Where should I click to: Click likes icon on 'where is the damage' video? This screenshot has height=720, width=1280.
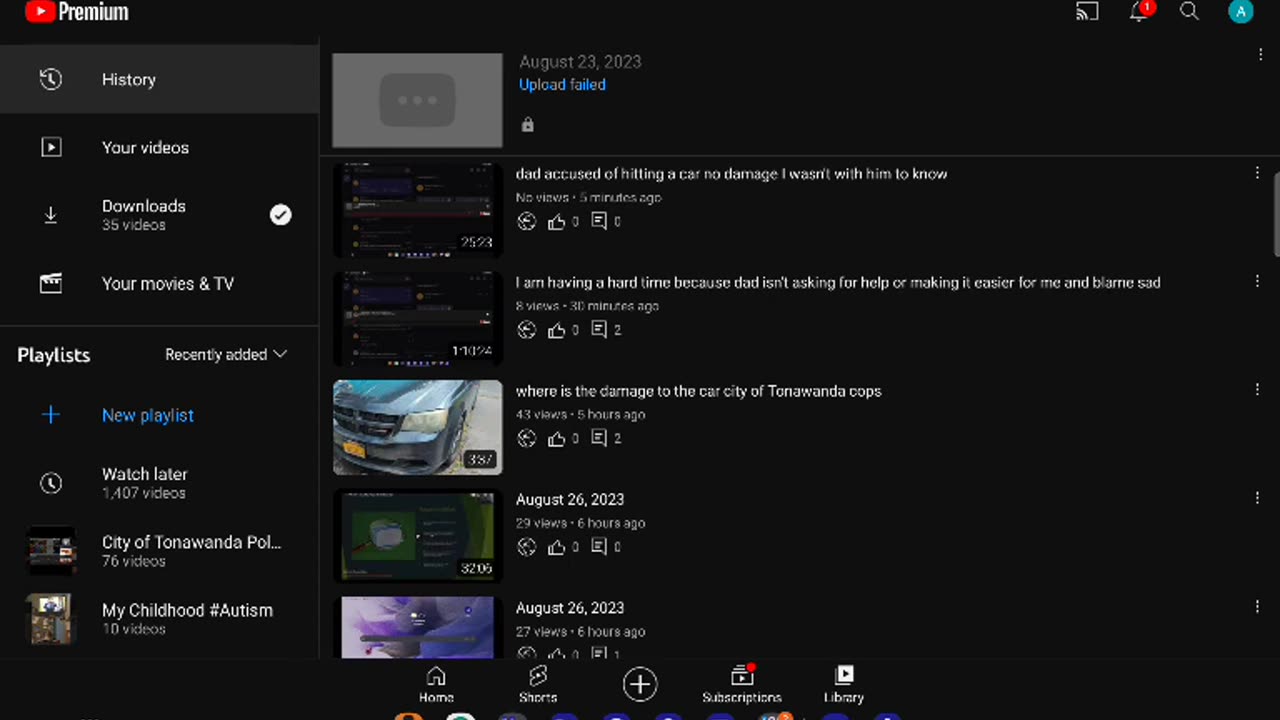[557, 438]
